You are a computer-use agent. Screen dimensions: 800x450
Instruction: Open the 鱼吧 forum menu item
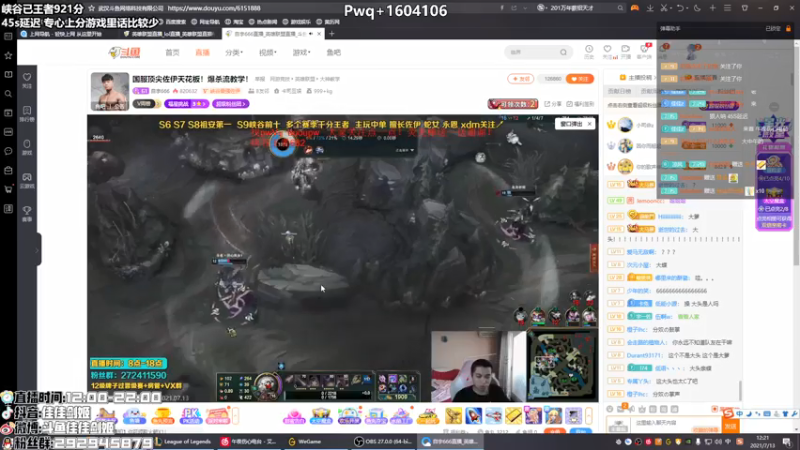[333, 53]
